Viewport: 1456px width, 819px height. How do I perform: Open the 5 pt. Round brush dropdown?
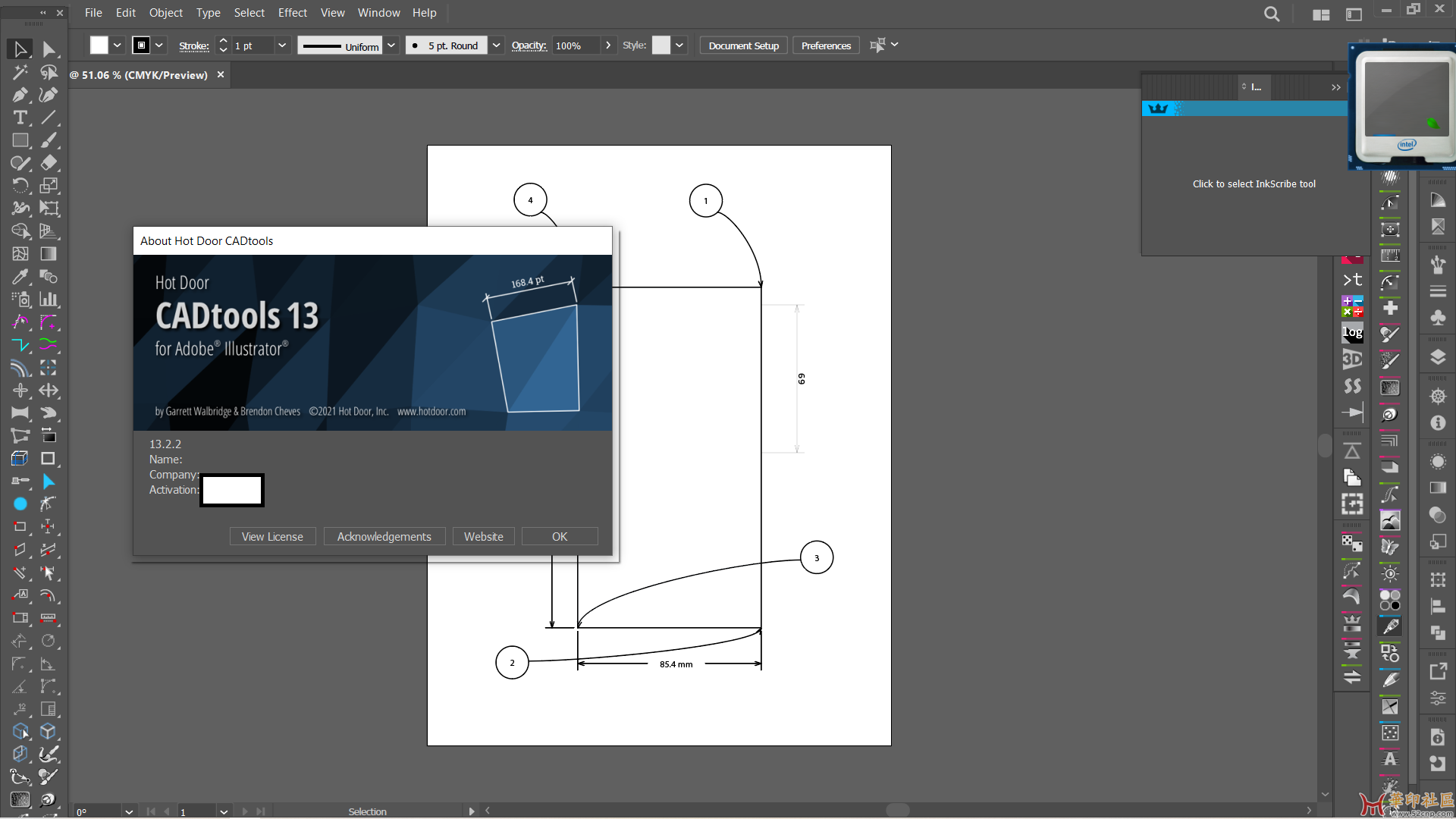pos(496,45)
